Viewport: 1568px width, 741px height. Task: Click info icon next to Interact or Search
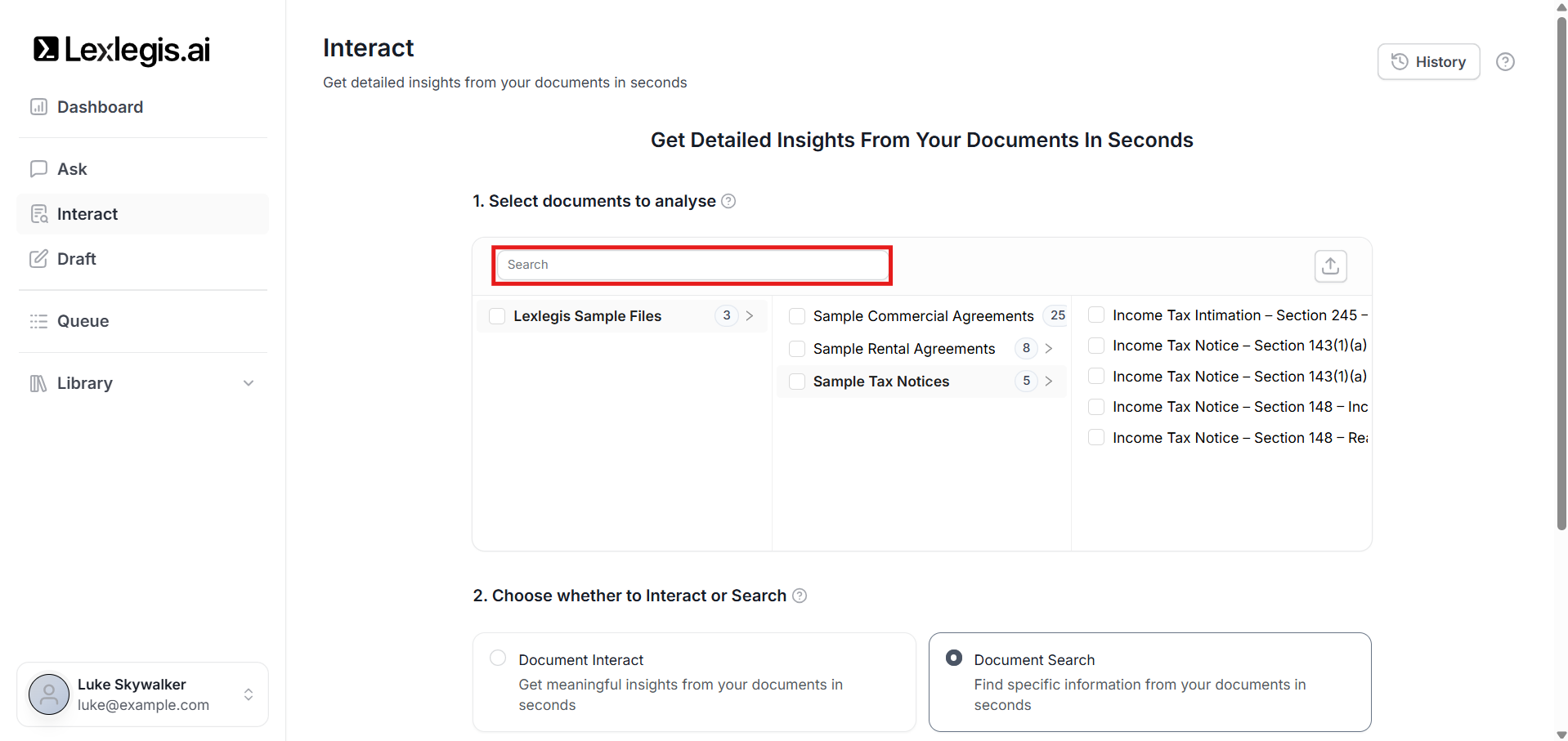(x=800, y=596)
